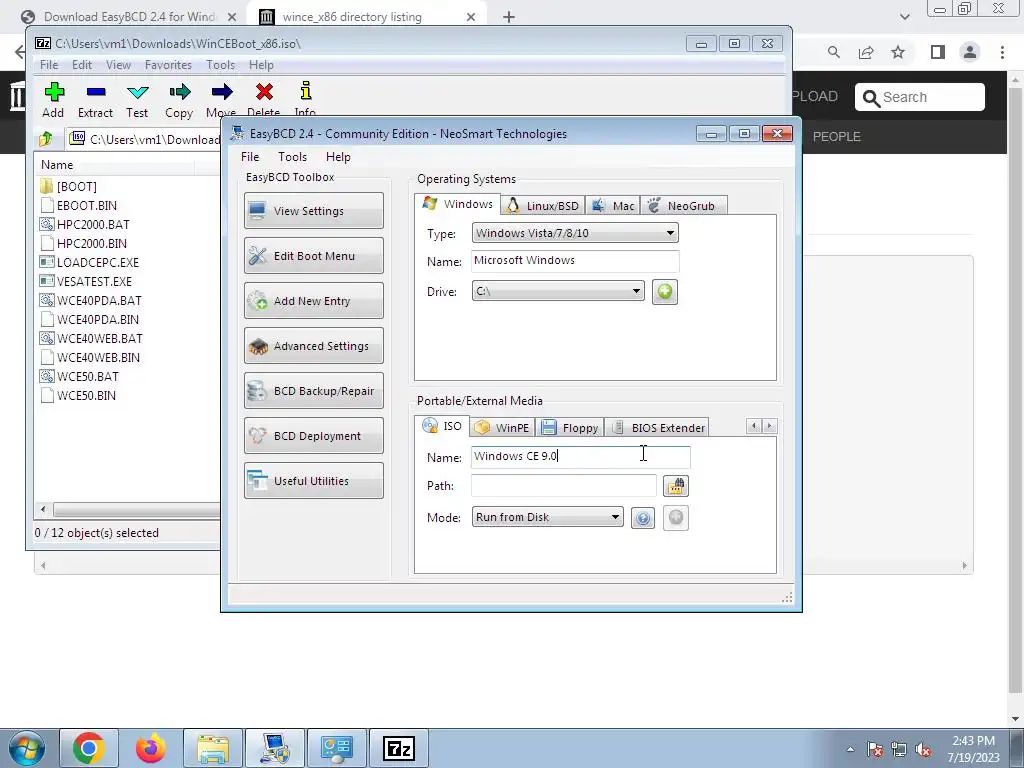The width and height of the screenshot is (1024, 768).
Task: Select EBOOT.BIN in 7-Zip list
Action: coord(78,206)
